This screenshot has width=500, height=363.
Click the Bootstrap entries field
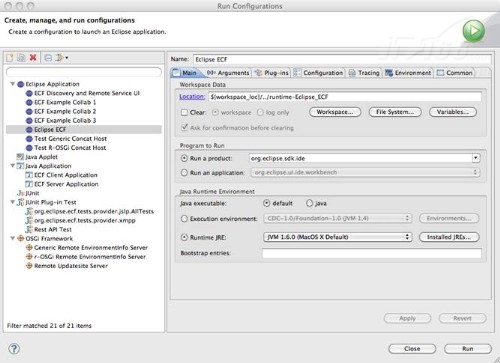coord(372,253)
